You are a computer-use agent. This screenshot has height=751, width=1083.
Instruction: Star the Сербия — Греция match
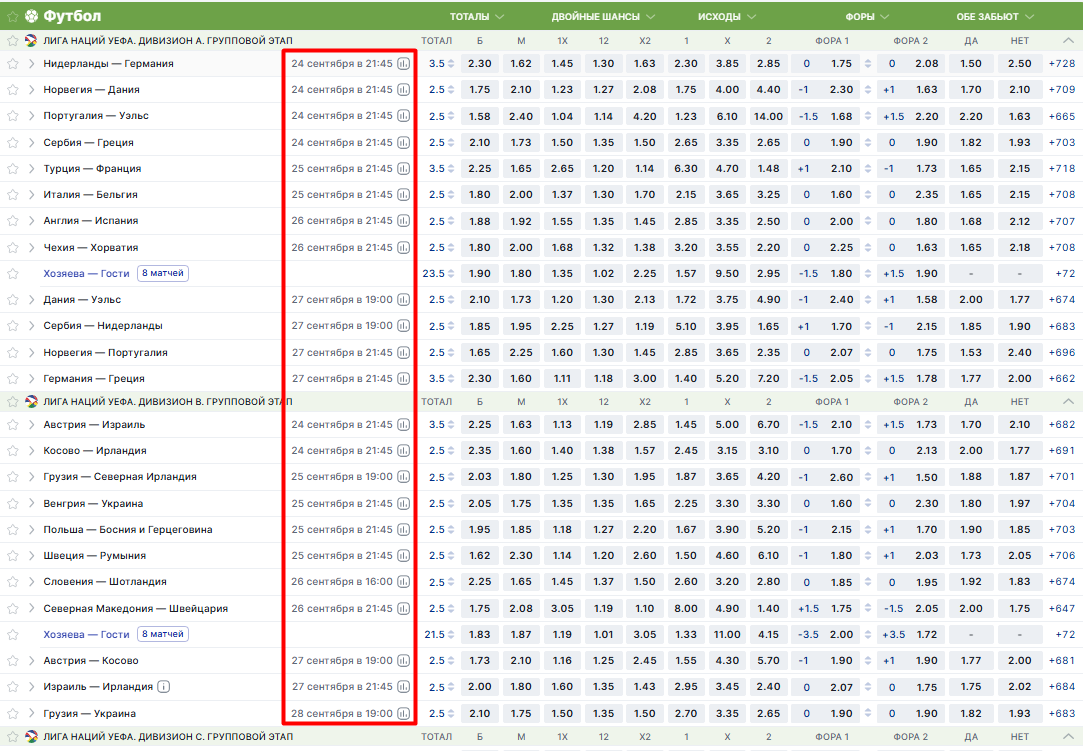[12, 142]
